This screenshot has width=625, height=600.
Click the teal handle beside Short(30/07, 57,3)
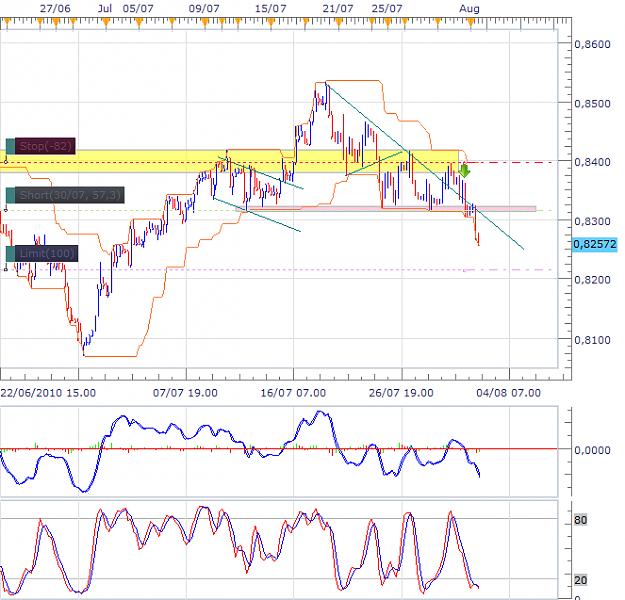[10, 195]
